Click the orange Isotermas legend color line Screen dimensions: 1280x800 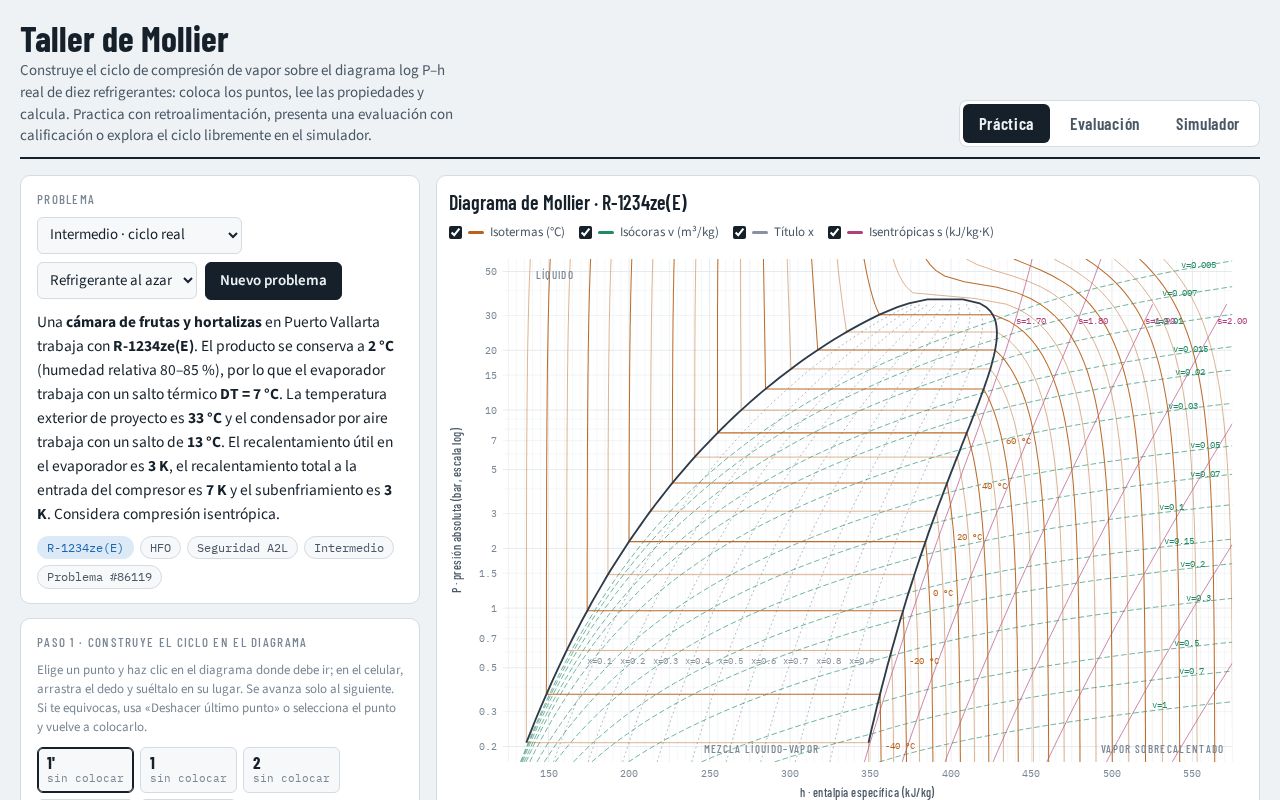tap(476, 232)
